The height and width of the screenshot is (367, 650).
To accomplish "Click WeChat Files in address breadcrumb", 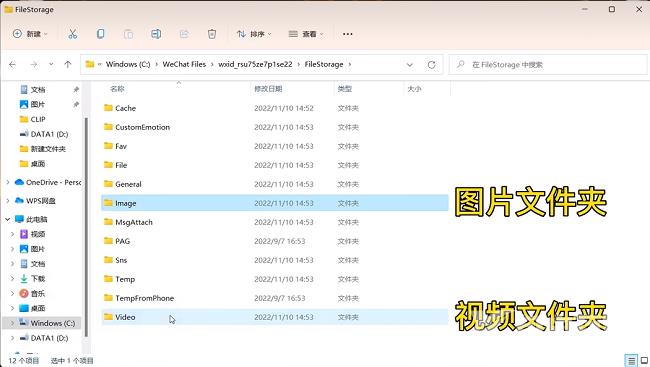I will coord(184,64).
